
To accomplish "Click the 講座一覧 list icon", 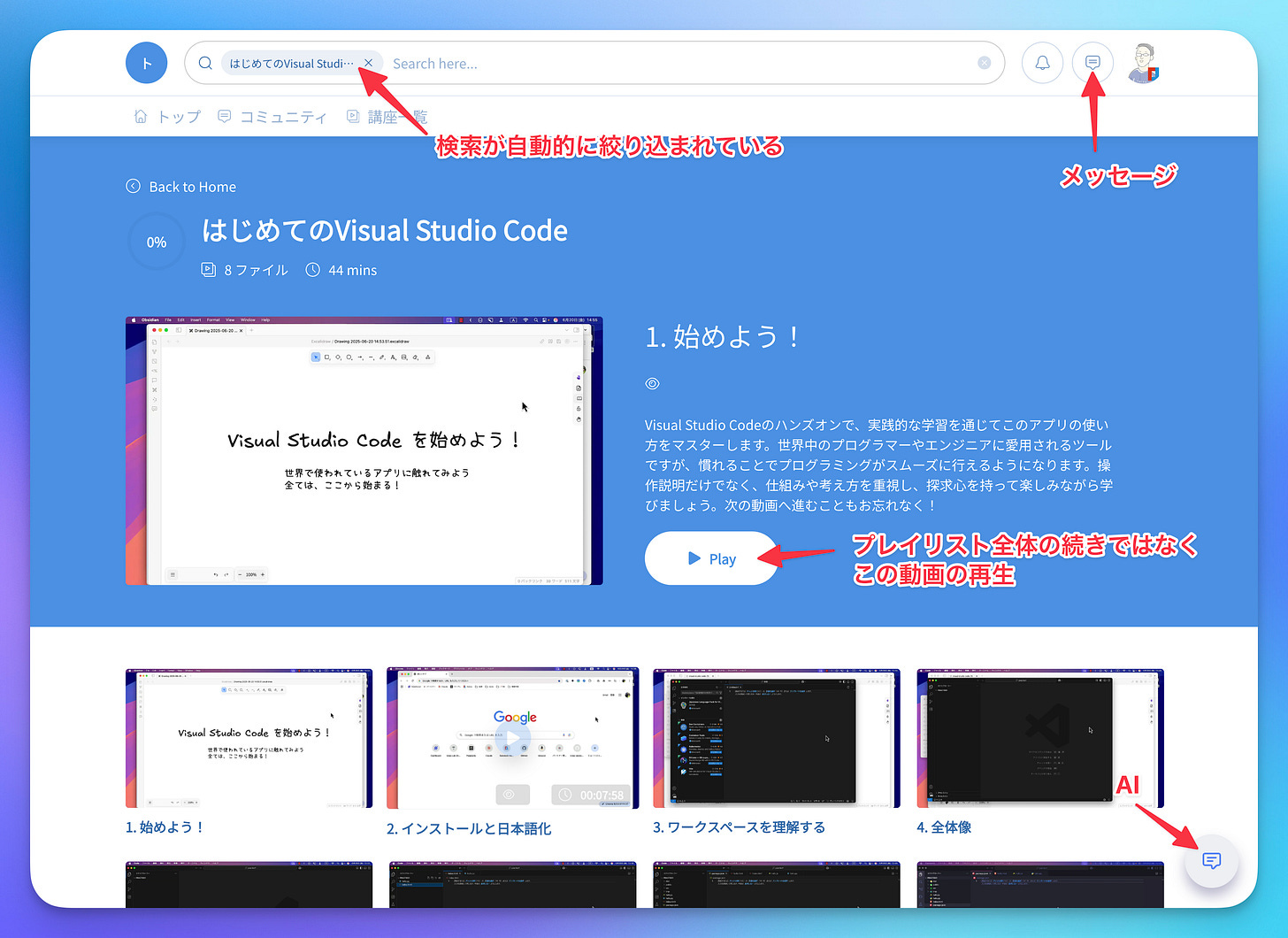I will coord(353,116).
